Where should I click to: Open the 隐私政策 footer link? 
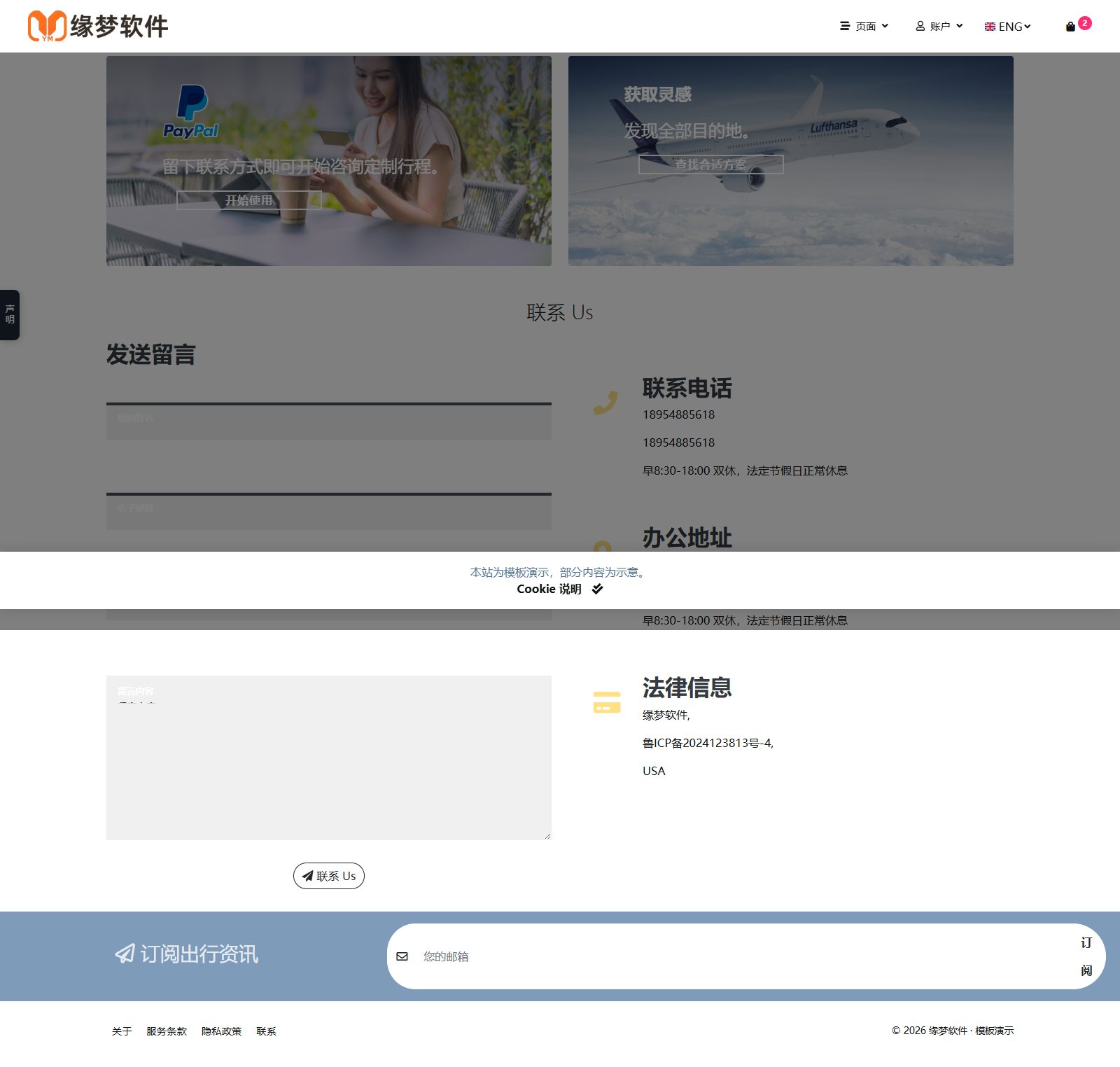coord(222,1031)
